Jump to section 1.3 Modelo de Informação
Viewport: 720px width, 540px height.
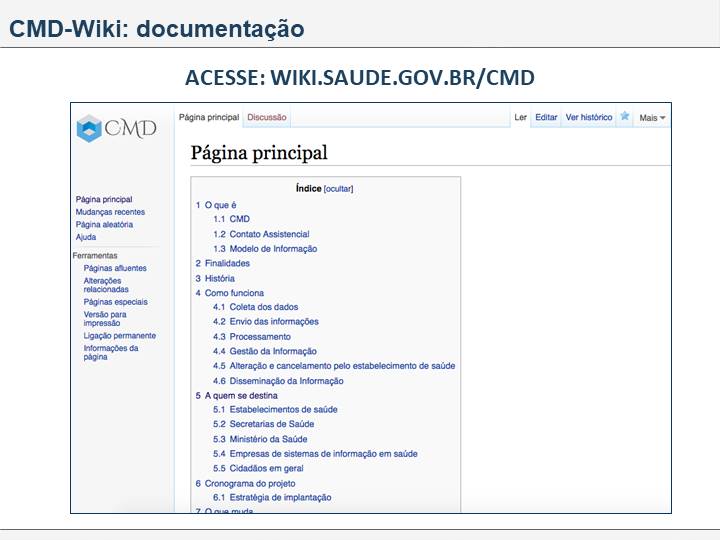265,248
